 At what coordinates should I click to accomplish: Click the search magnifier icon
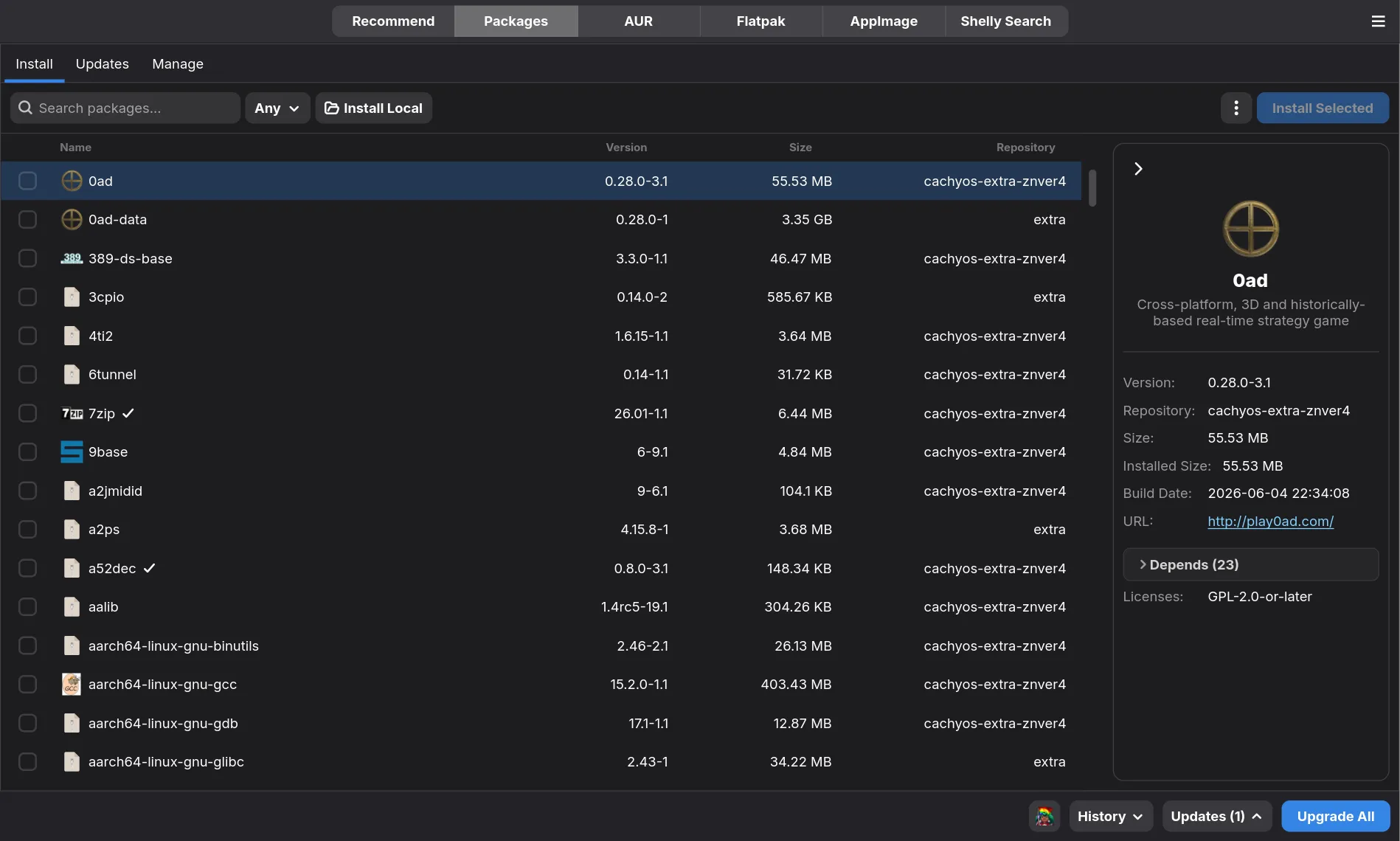pyautogui.click(x=25, y=108)
